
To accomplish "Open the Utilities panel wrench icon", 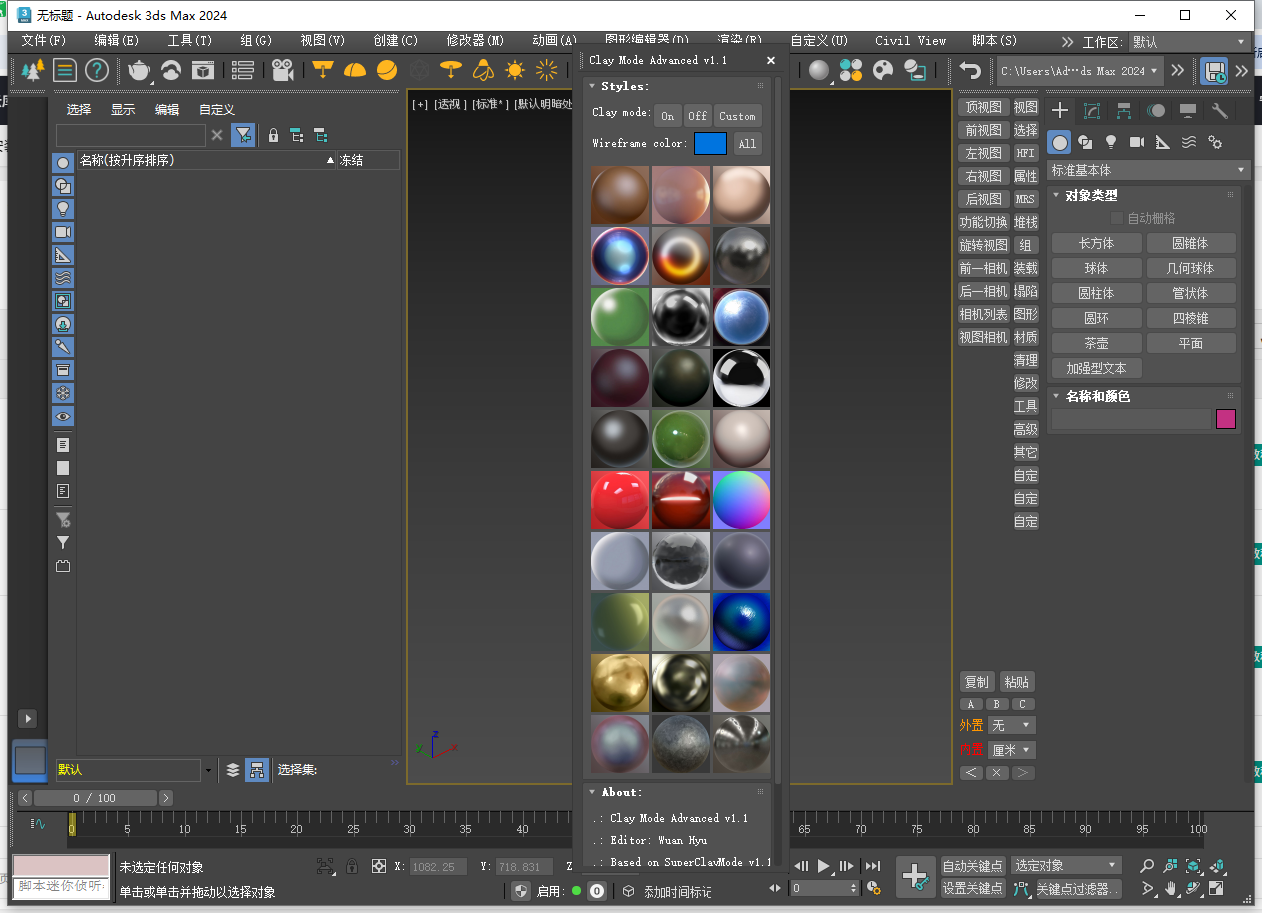I will coord(1220,110).
